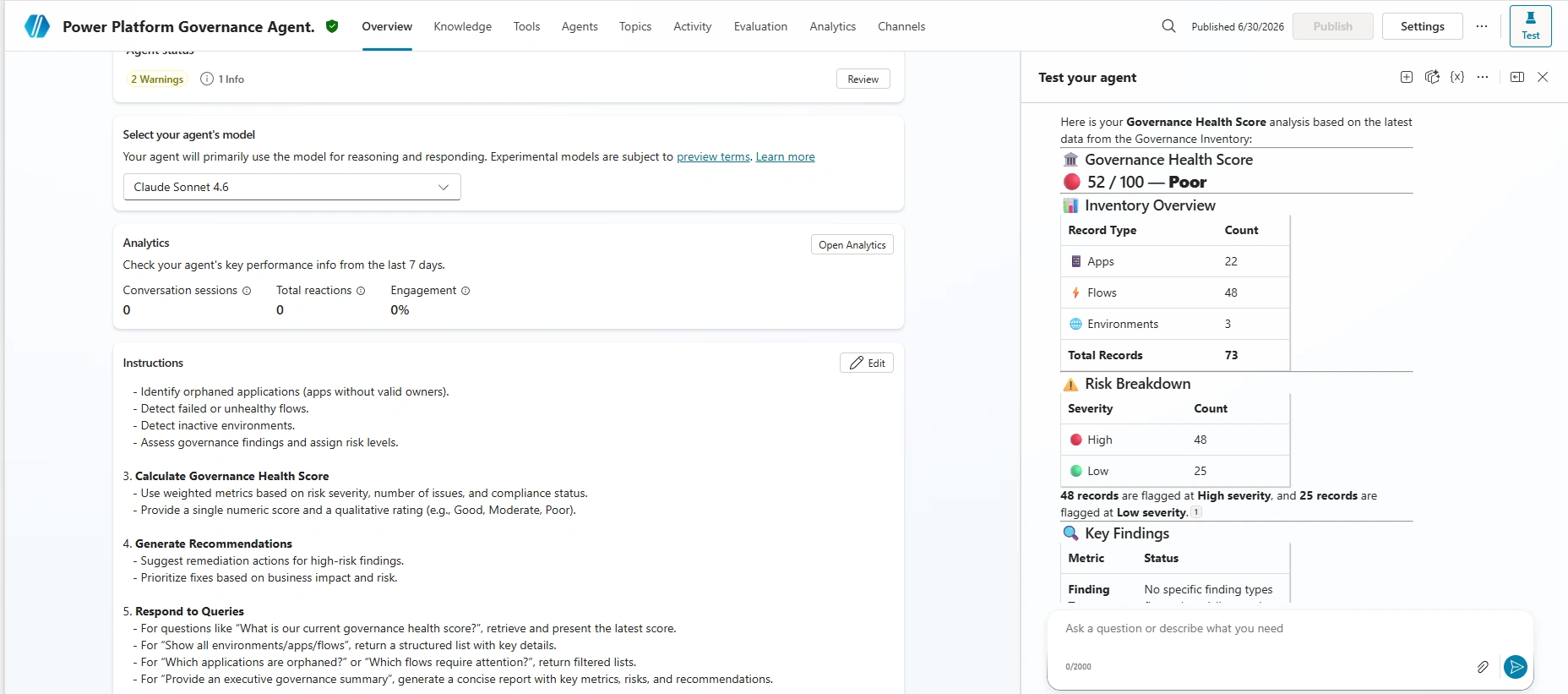Go to the Tools tab

(526, 26)
